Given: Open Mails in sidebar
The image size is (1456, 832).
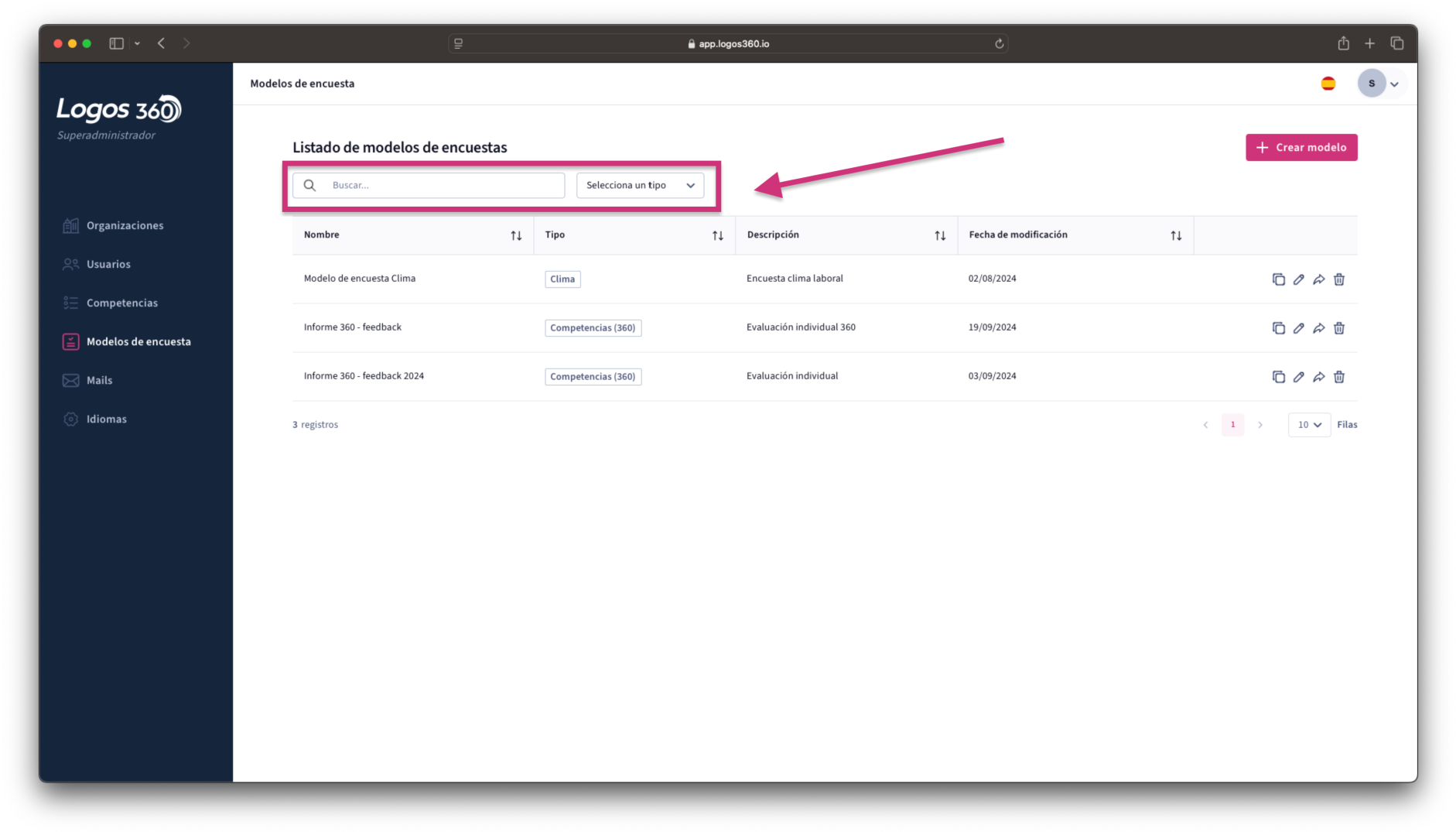Looking at the screenshot, I should tap(87, 380).
